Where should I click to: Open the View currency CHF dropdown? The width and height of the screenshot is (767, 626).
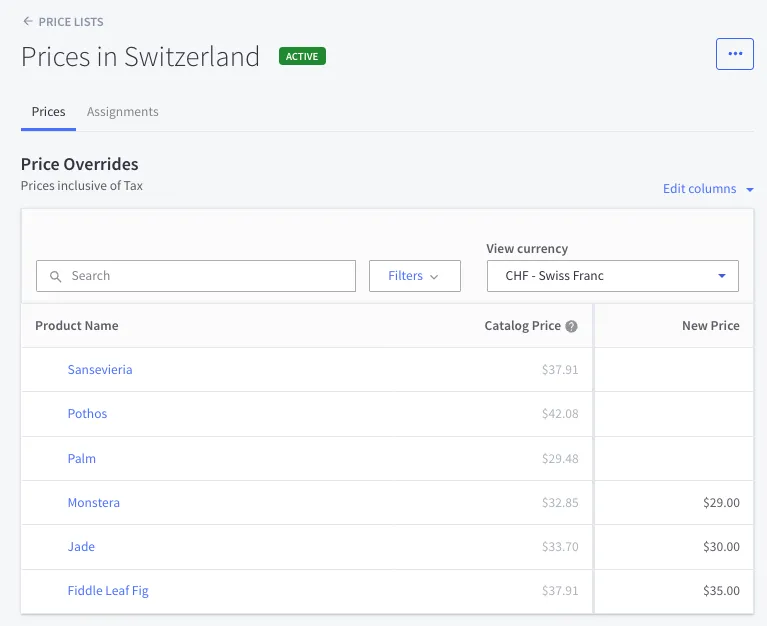612,276
